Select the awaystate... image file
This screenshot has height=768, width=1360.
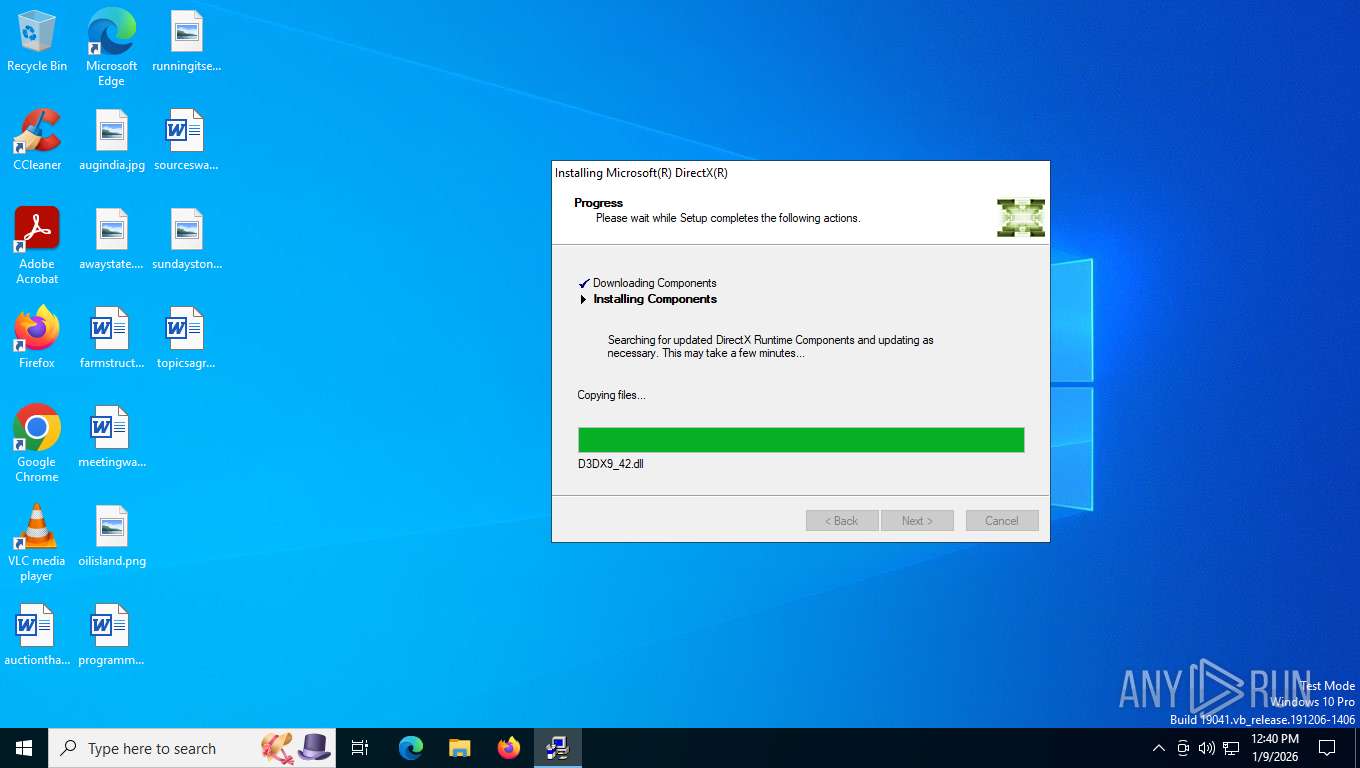click(x=111, y=239)
